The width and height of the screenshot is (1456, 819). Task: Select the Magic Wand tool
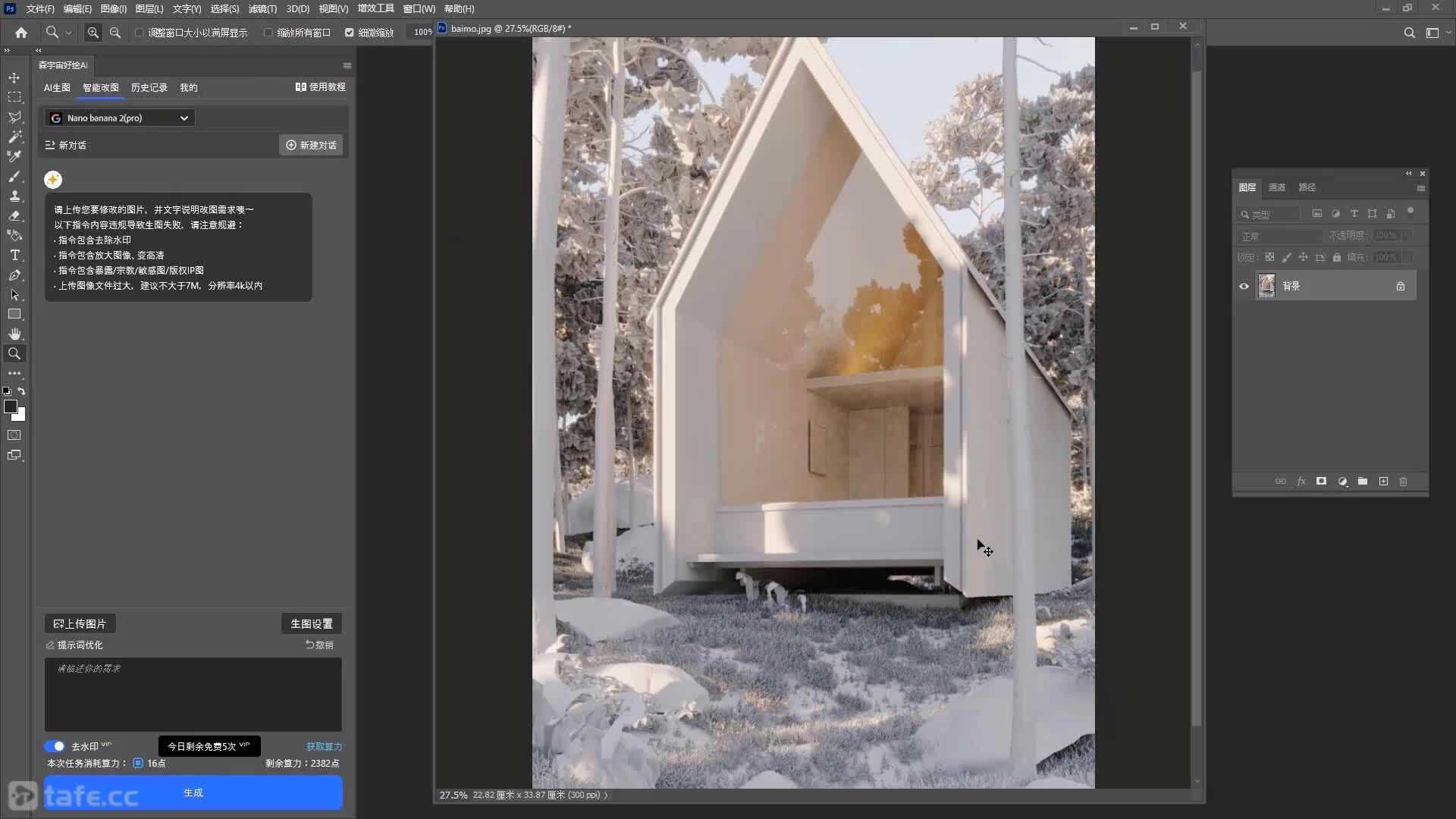pos(14,136)
